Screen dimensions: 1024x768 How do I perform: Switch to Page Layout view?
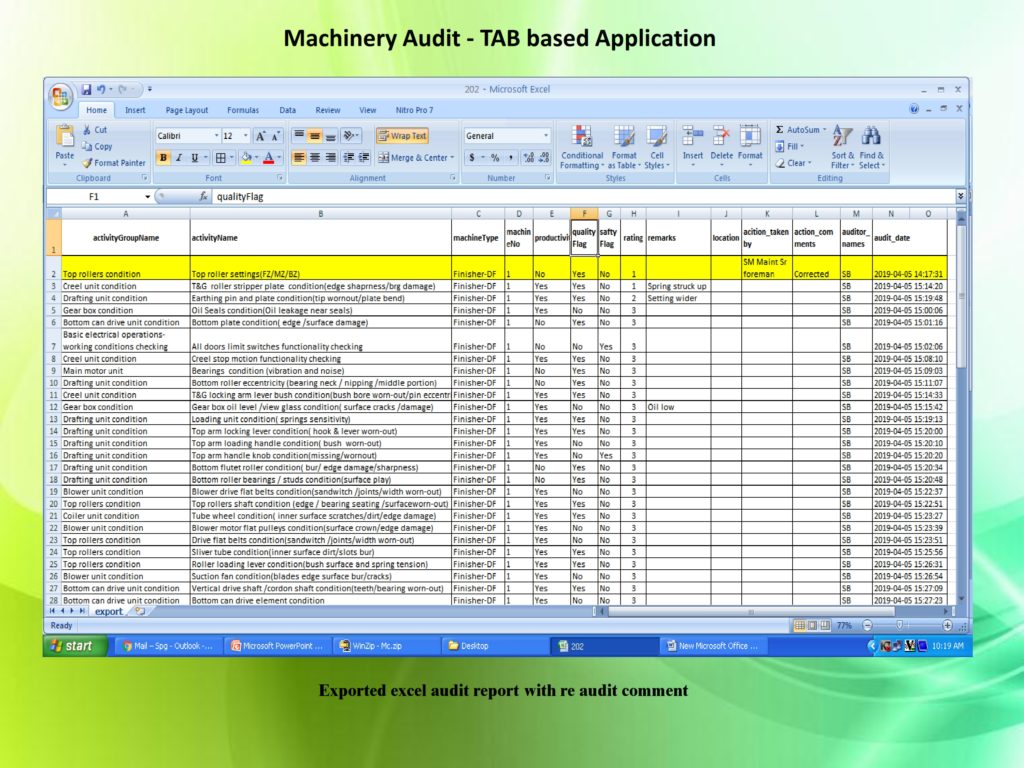click(x=812, y=626)
